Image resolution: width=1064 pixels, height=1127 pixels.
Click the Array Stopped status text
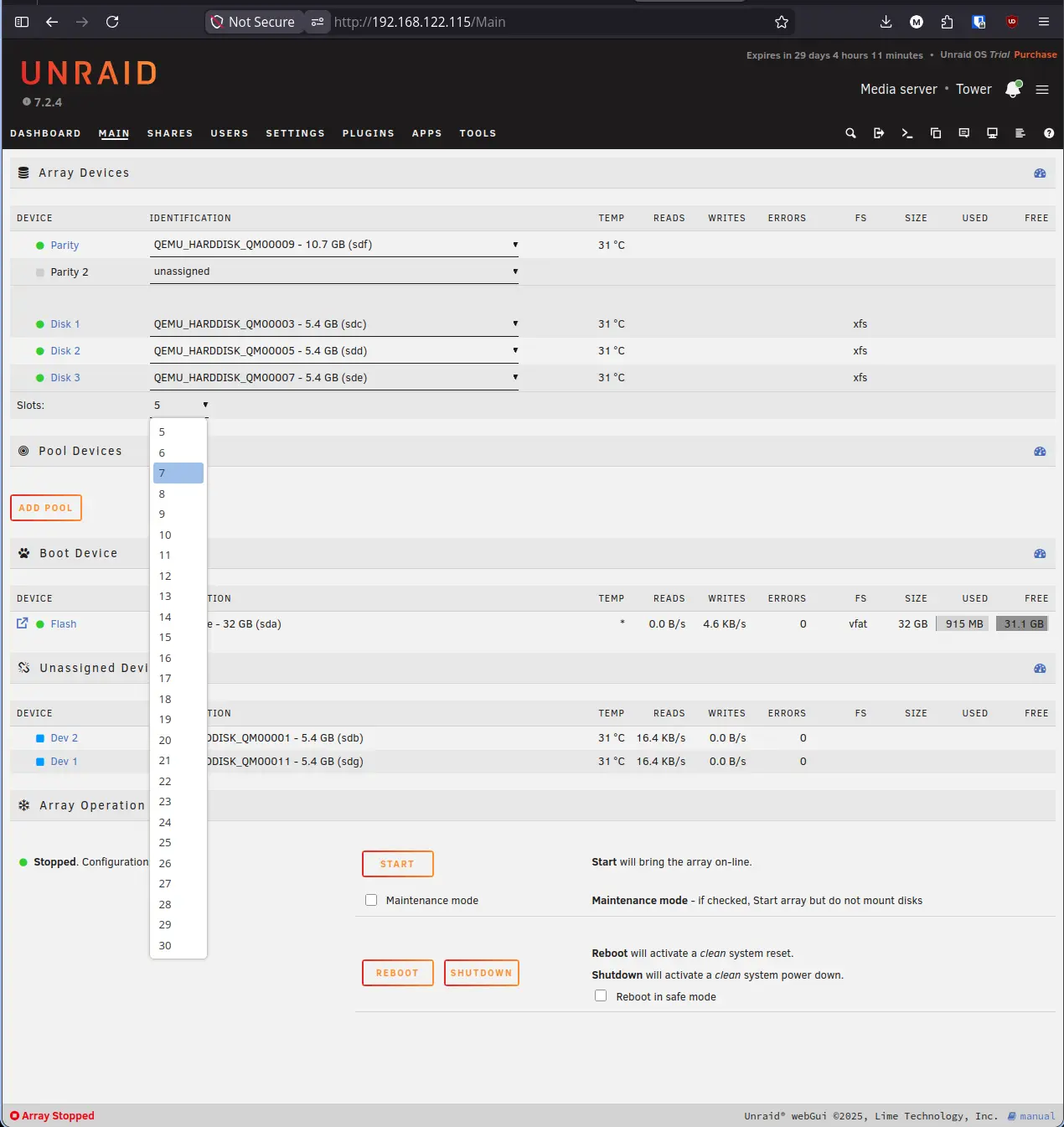(58, 1116)
